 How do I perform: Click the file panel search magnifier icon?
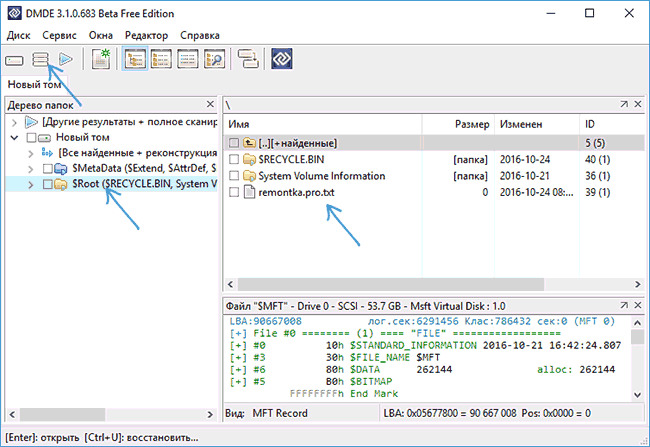tap(211, 60)
